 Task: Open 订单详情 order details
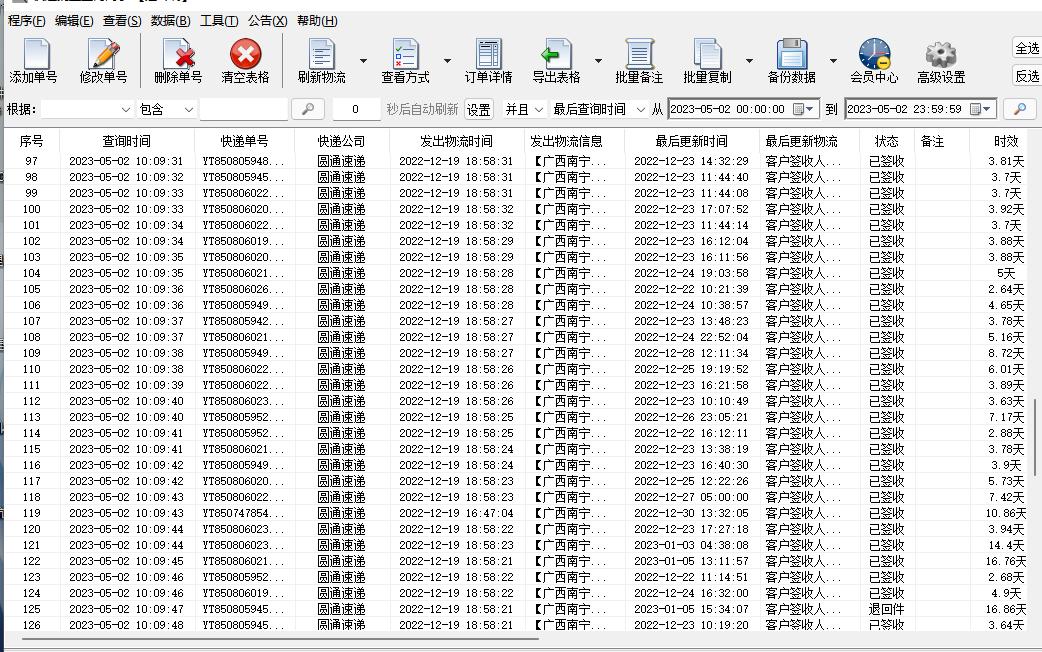[488, 58]
